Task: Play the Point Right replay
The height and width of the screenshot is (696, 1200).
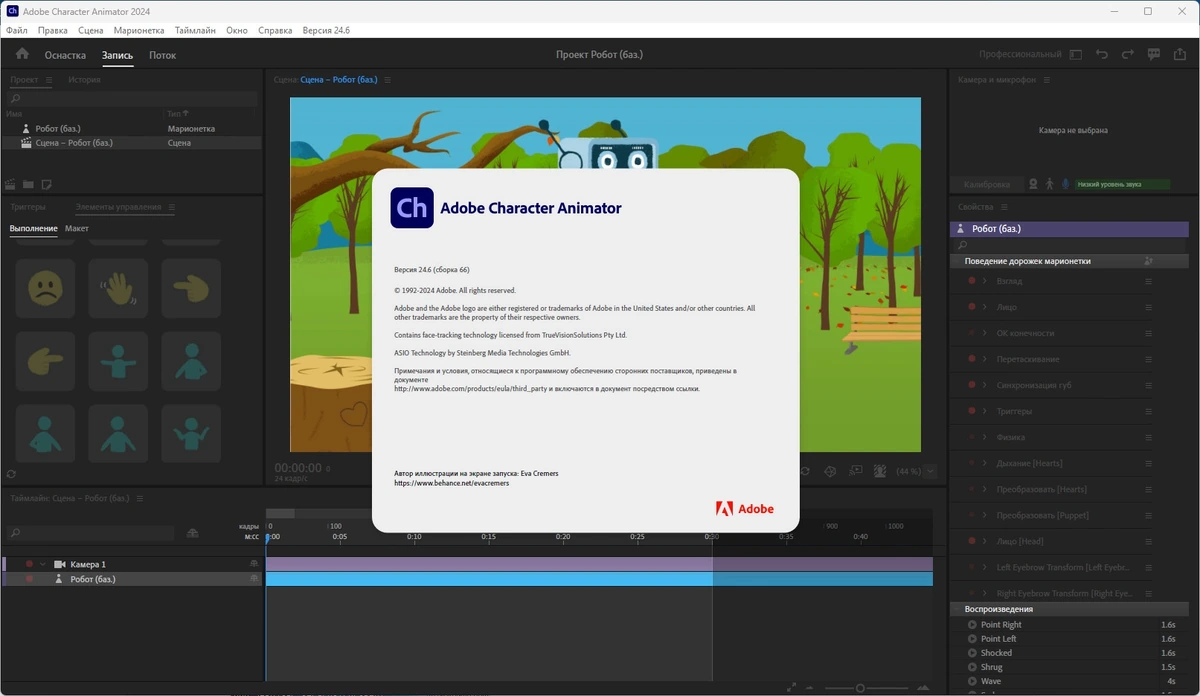Action: (x=972, y=625)
